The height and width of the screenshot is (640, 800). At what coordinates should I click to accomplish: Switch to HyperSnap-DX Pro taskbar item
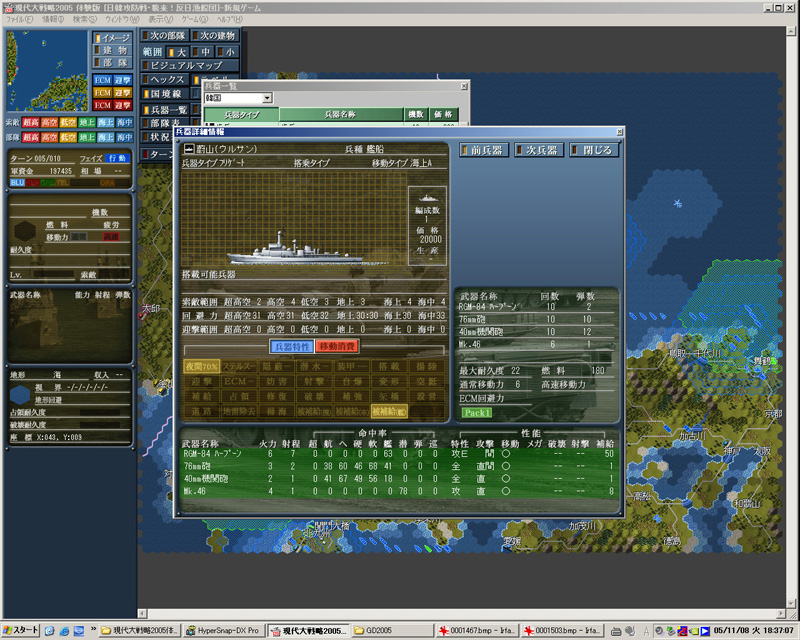225,631
